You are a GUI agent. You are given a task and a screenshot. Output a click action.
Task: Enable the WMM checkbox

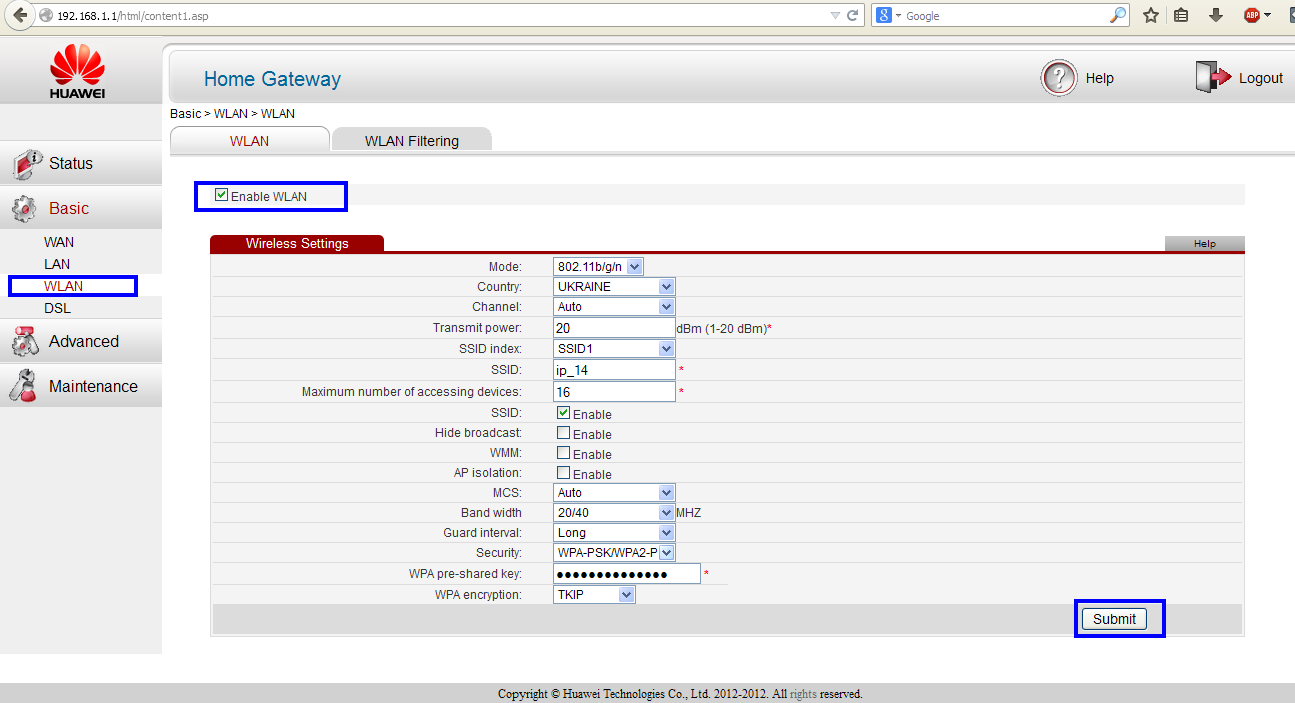pos(564,453)
